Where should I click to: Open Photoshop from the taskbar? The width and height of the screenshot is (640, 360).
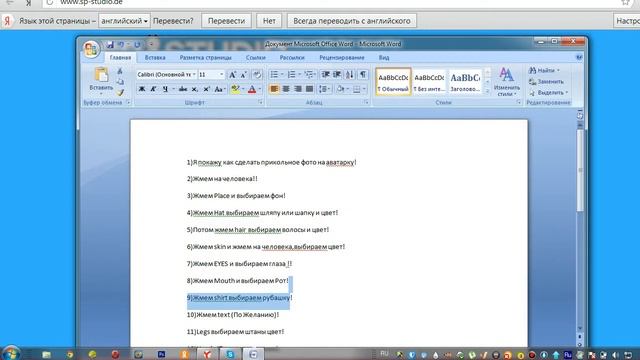click(162, 354)
